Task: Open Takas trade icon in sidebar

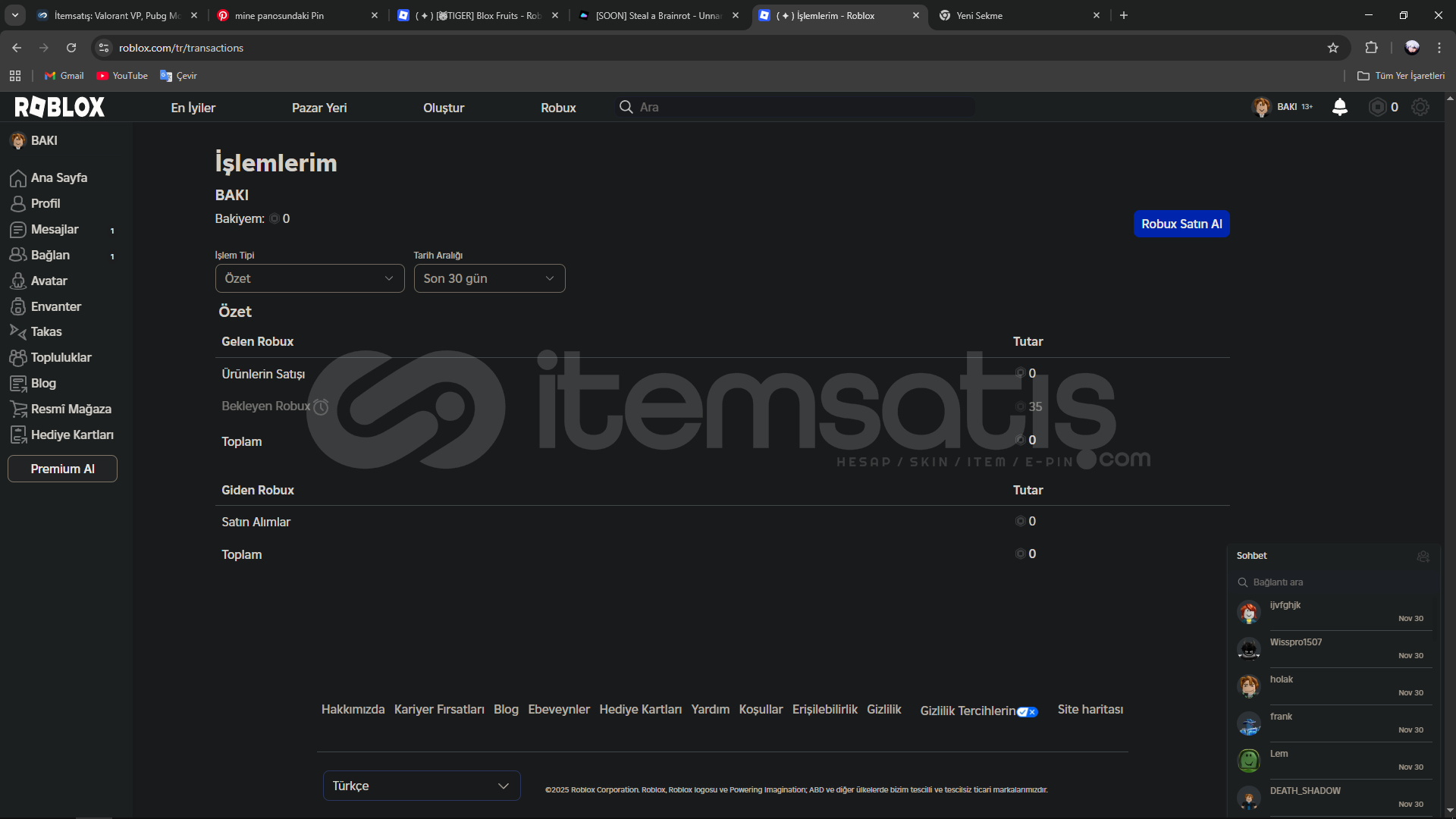Action: coord(18,331)
